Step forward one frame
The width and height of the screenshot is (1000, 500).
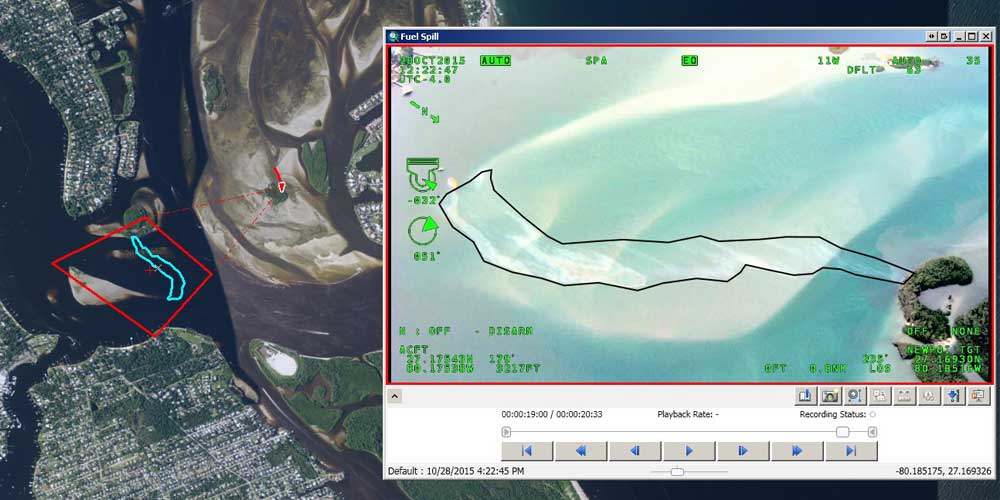click(x=743, y=451)
